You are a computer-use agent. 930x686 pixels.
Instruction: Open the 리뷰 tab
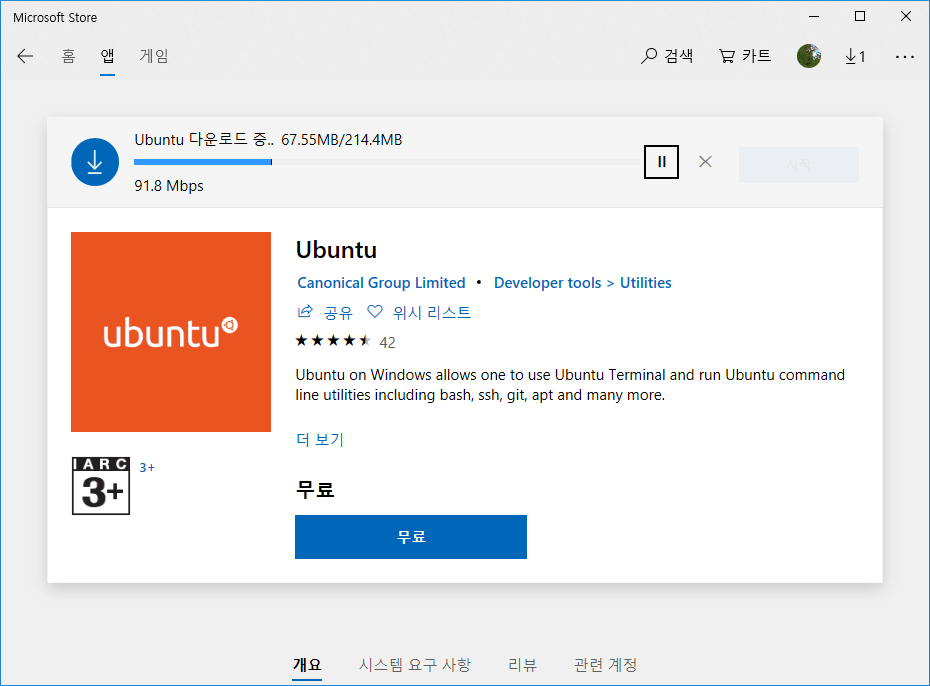coord(522,665)
